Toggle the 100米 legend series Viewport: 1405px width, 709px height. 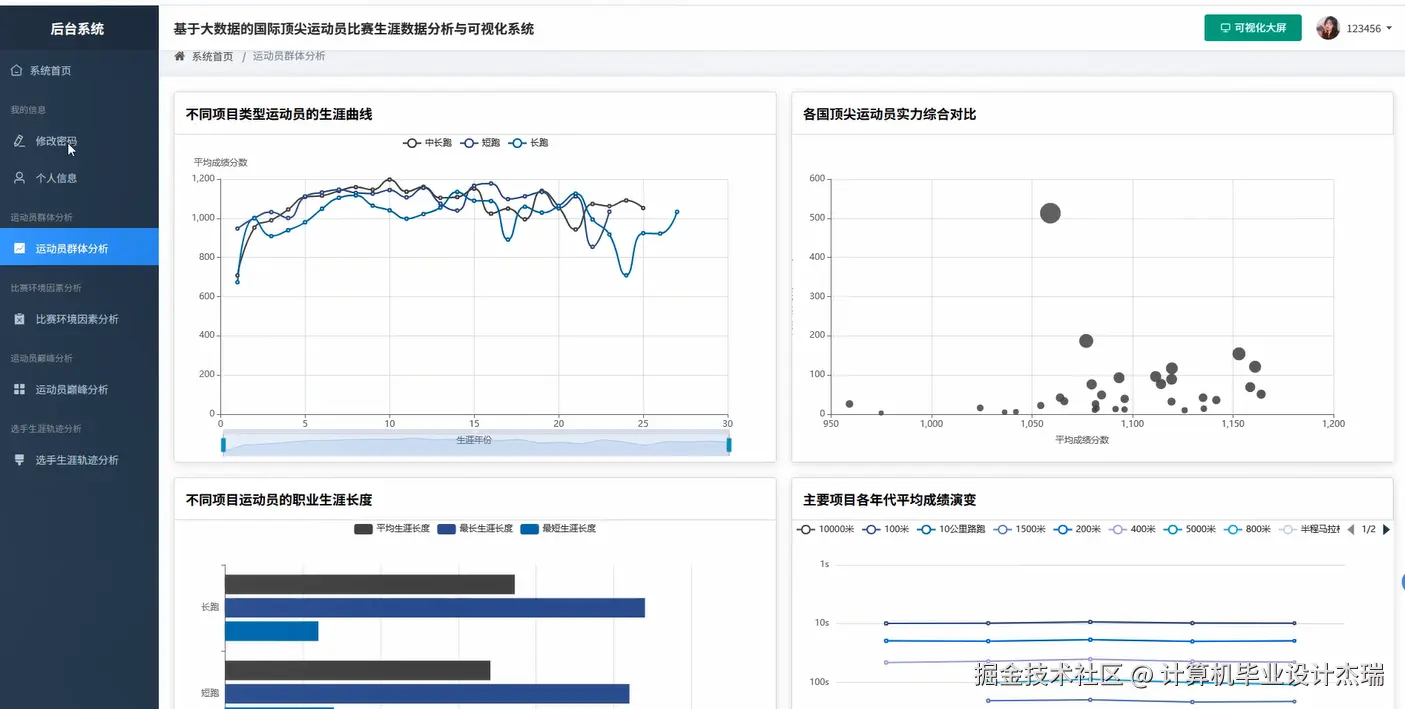(x=886, y=530)
